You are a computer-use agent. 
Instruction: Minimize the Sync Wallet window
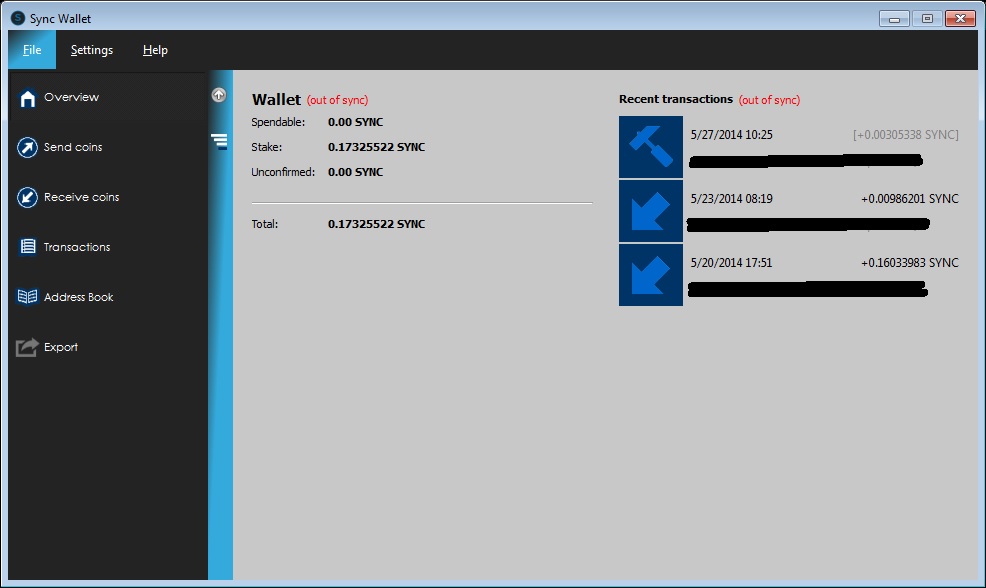point(894,19)
